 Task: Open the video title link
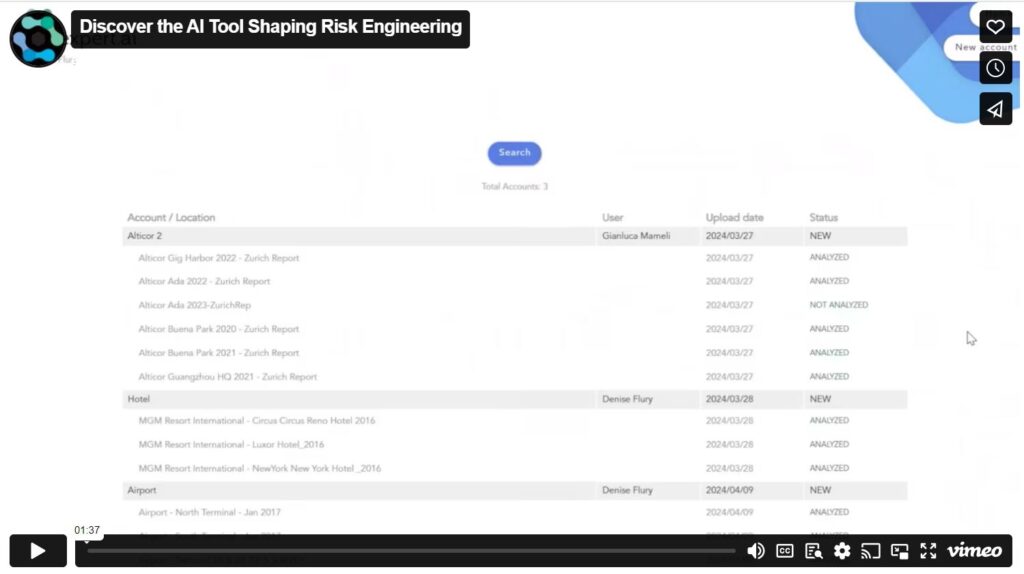270,27
